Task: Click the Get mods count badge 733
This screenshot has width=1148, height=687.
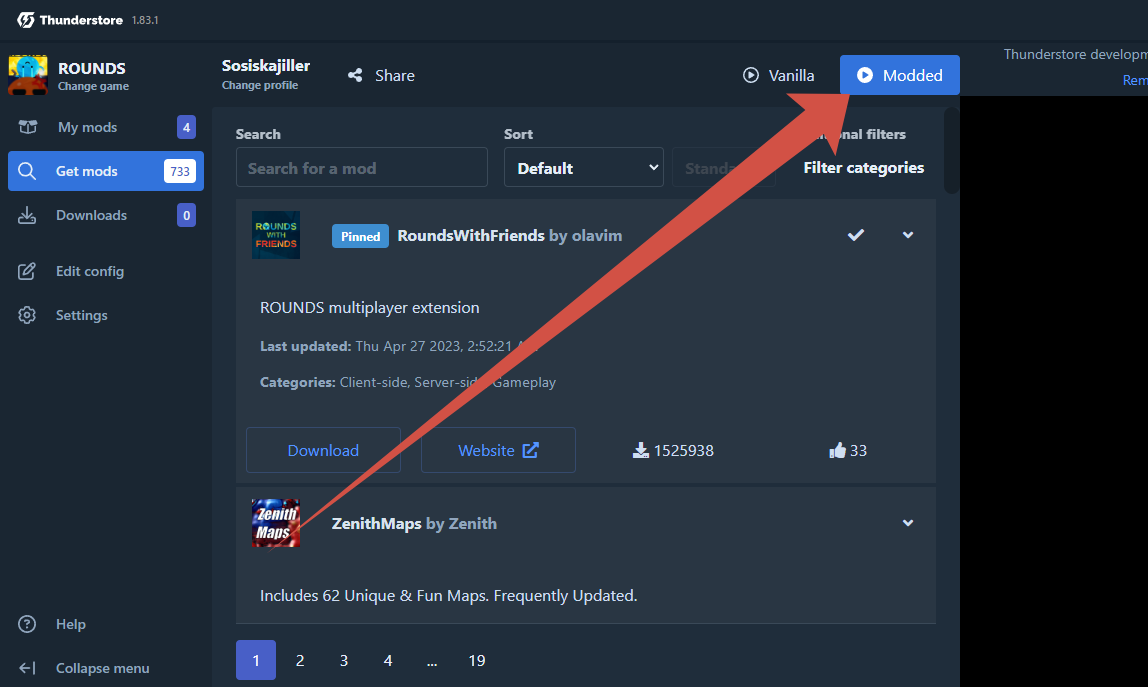Action: (x=180, y=171)
